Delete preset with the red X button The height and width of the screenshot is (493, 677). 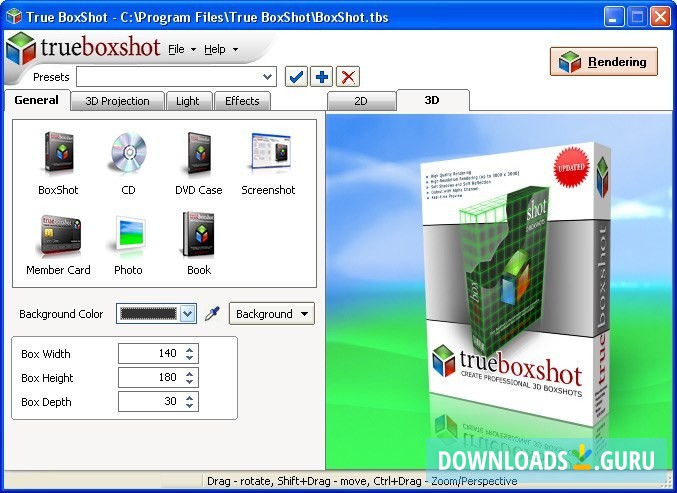click(348, 77)
